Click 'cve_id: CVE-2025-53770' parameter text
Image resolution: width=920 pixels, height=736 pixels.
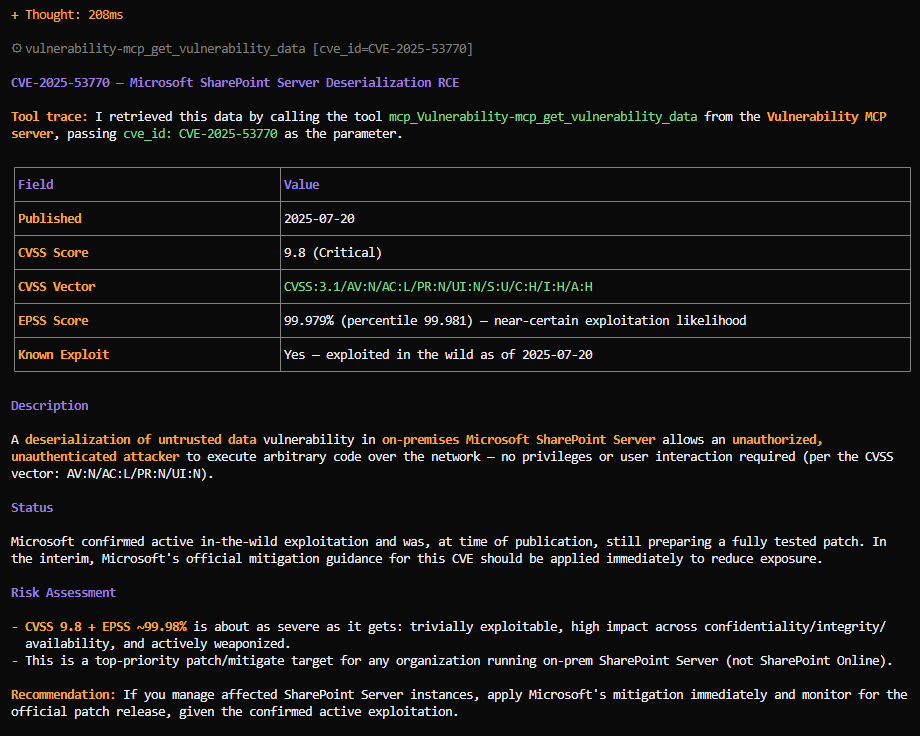pos(200,134)
